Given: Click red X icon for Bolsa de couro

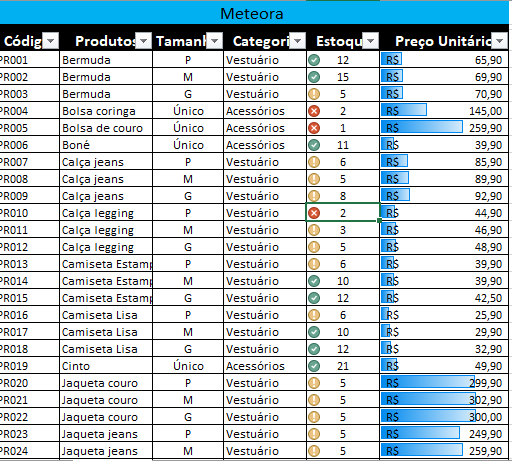Looking at the screenshot, I should click(314, 128).
